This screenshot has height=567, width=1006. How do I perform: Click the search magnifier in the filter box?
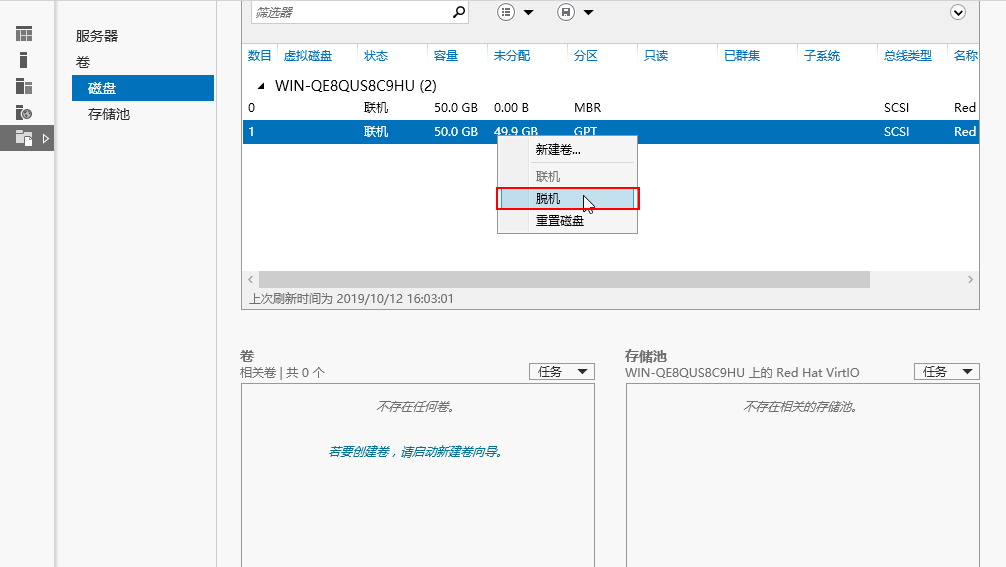459,12
